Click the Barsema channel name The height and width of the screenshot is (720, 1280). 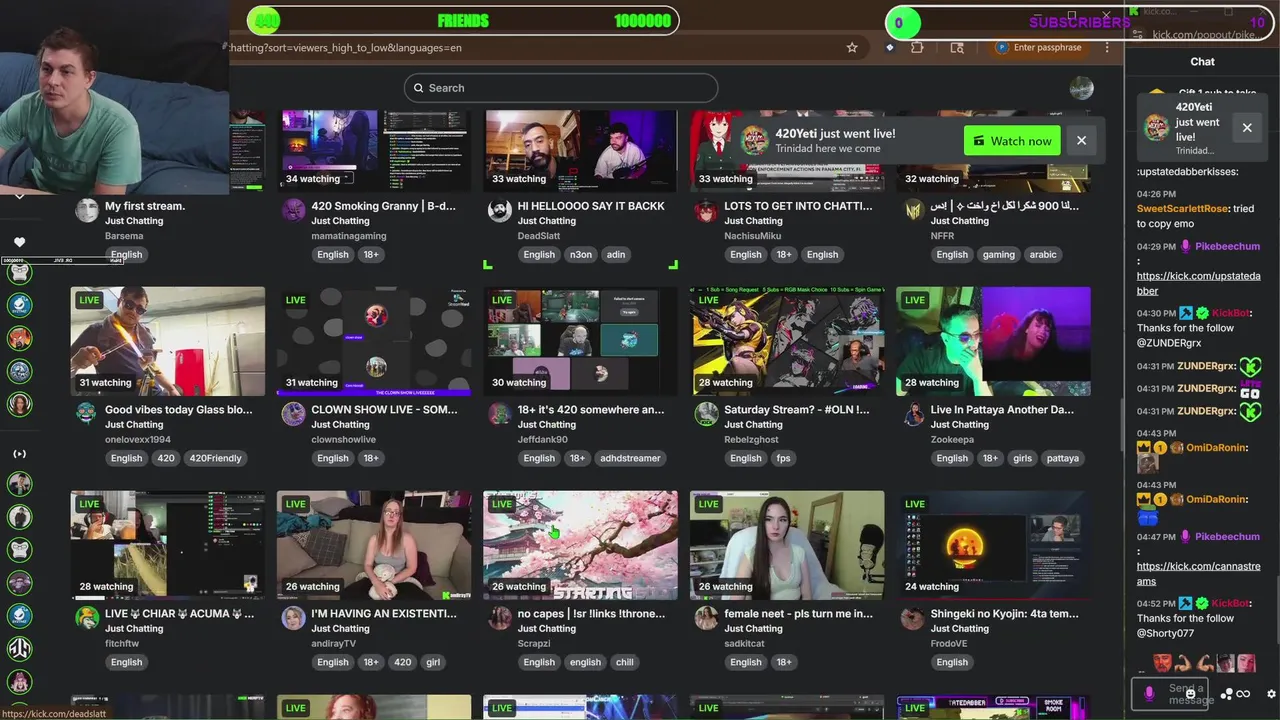pos(124,236)
